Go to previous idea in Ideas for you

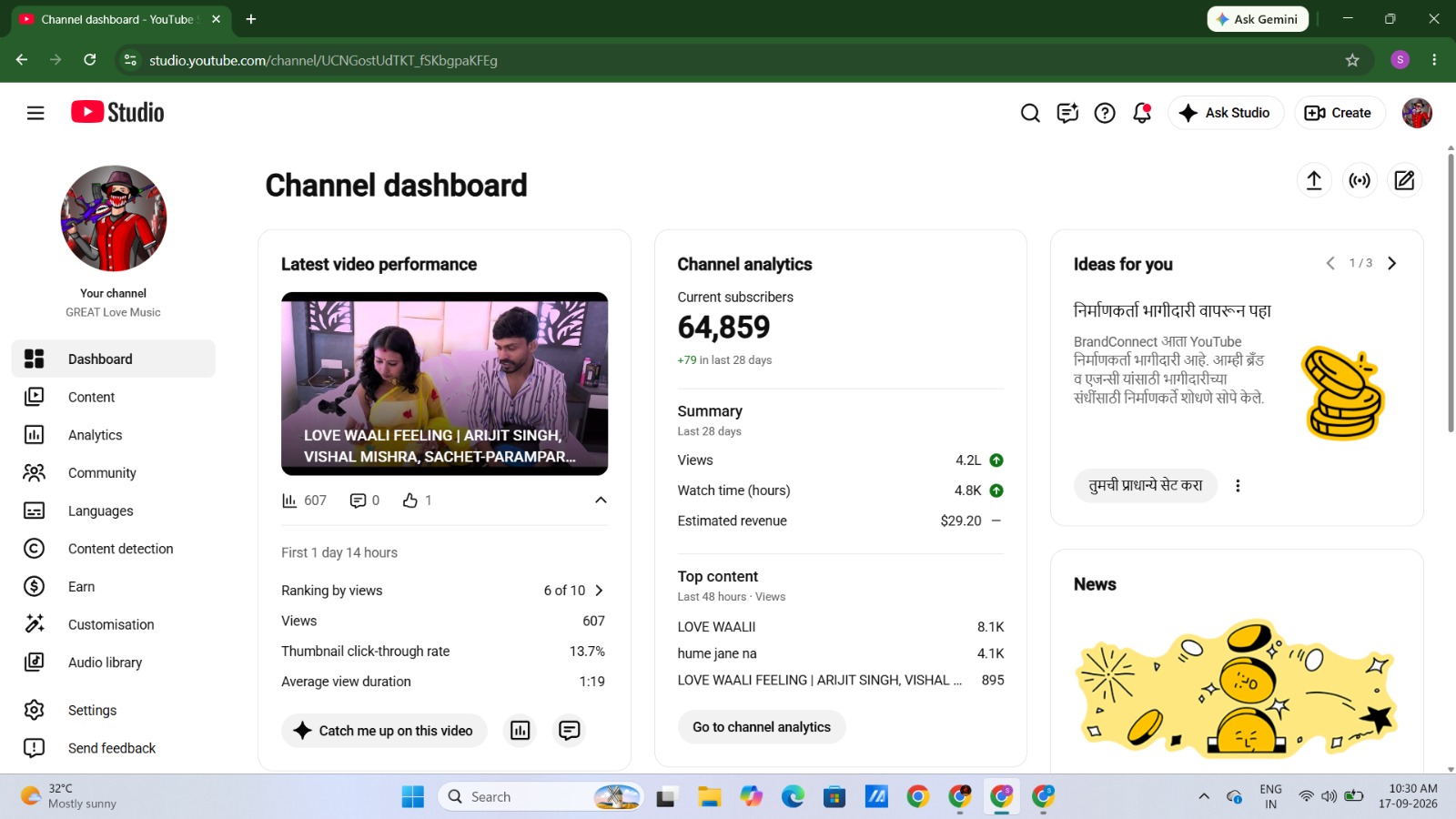tap(1330, 264)
